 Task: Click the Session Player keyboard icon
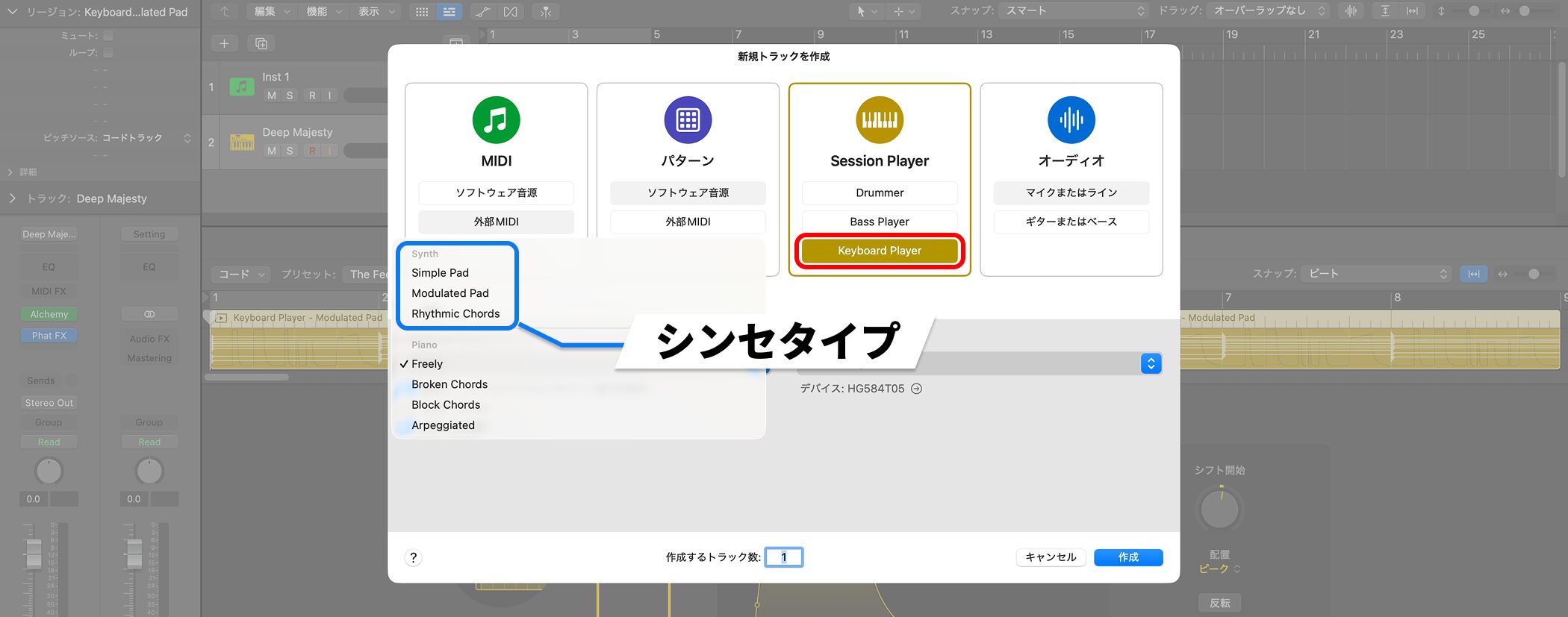tap(879, 119)
